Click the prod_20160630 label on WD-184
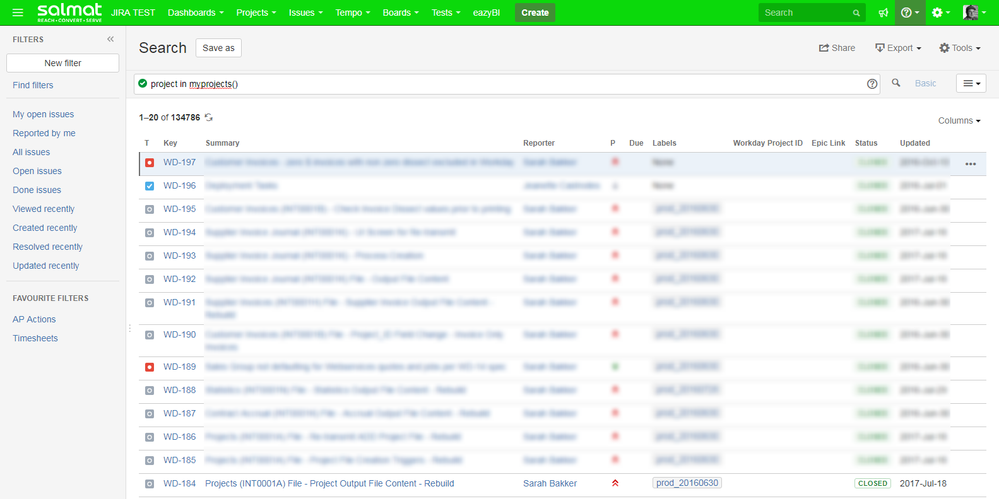The width and height of the screenshot is (999, 499). tap(687, 484)
